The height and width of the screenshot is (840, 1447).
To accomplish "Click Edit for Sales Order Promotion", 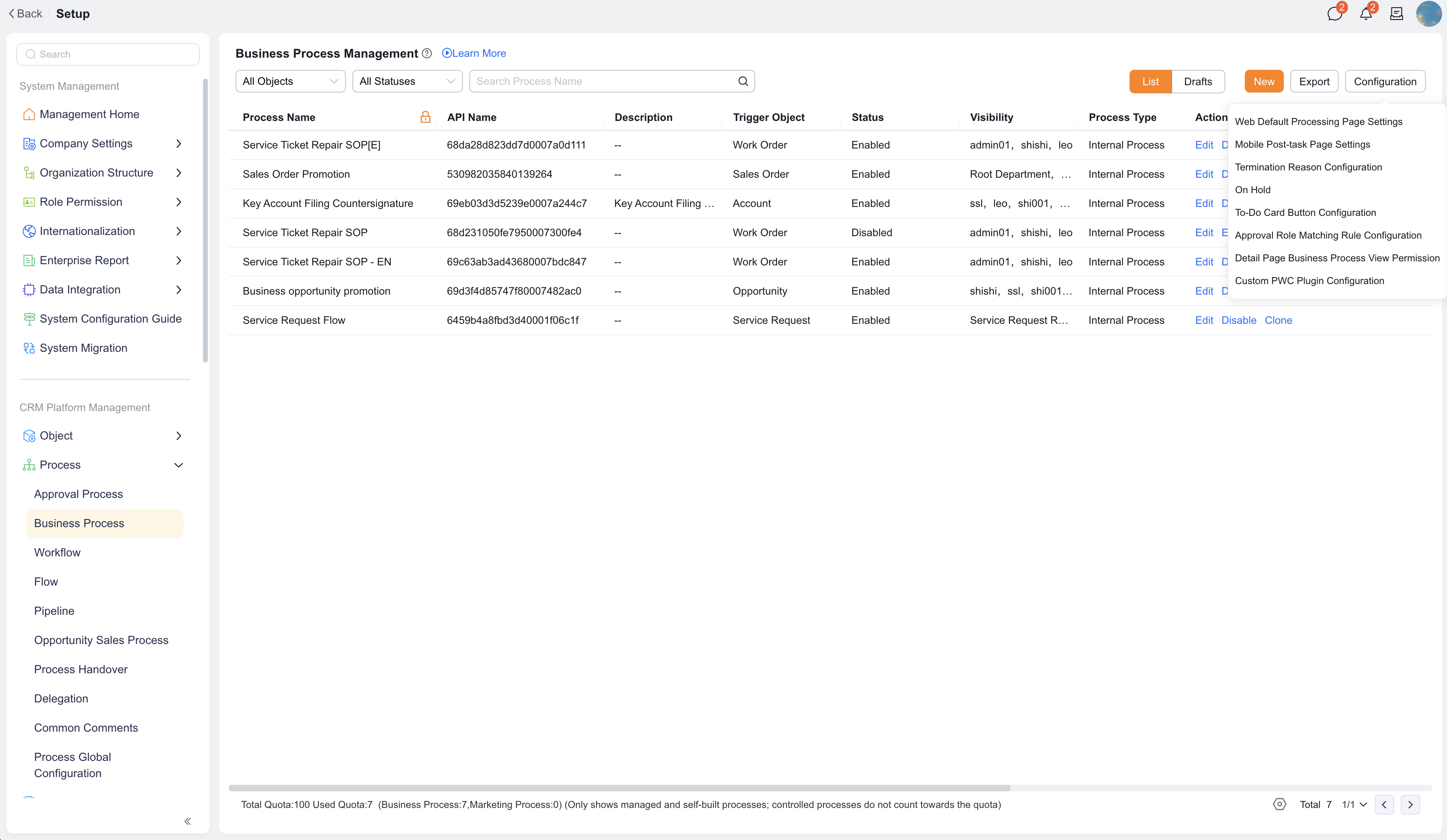I will click(x=1204, y=174).
